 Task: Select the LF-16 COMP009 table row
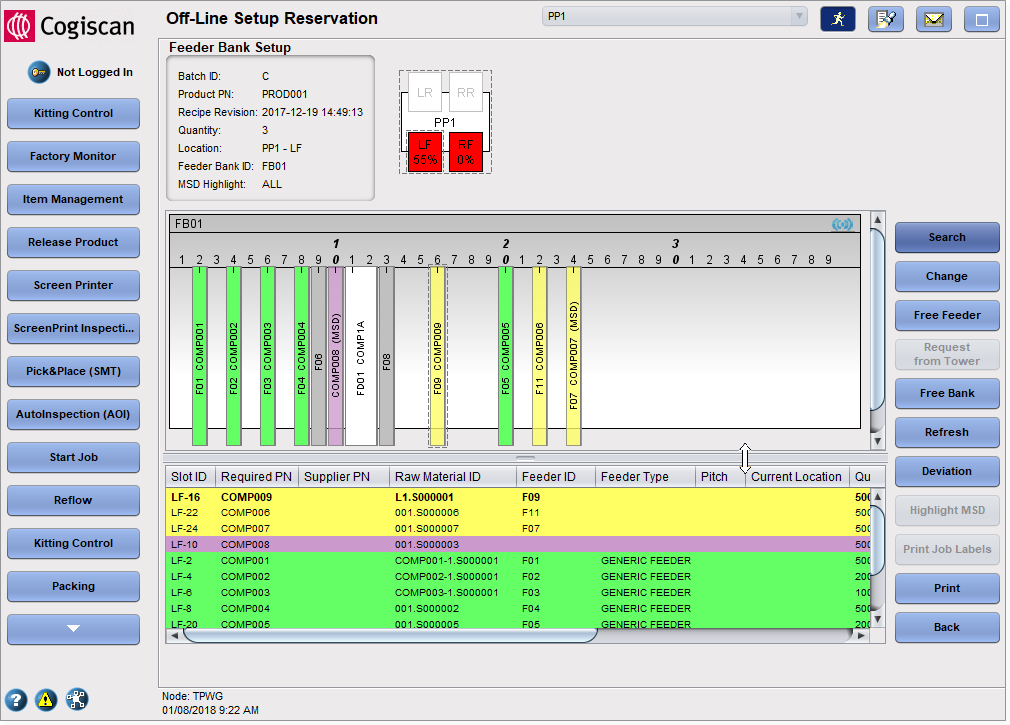(x=519, y=497)
